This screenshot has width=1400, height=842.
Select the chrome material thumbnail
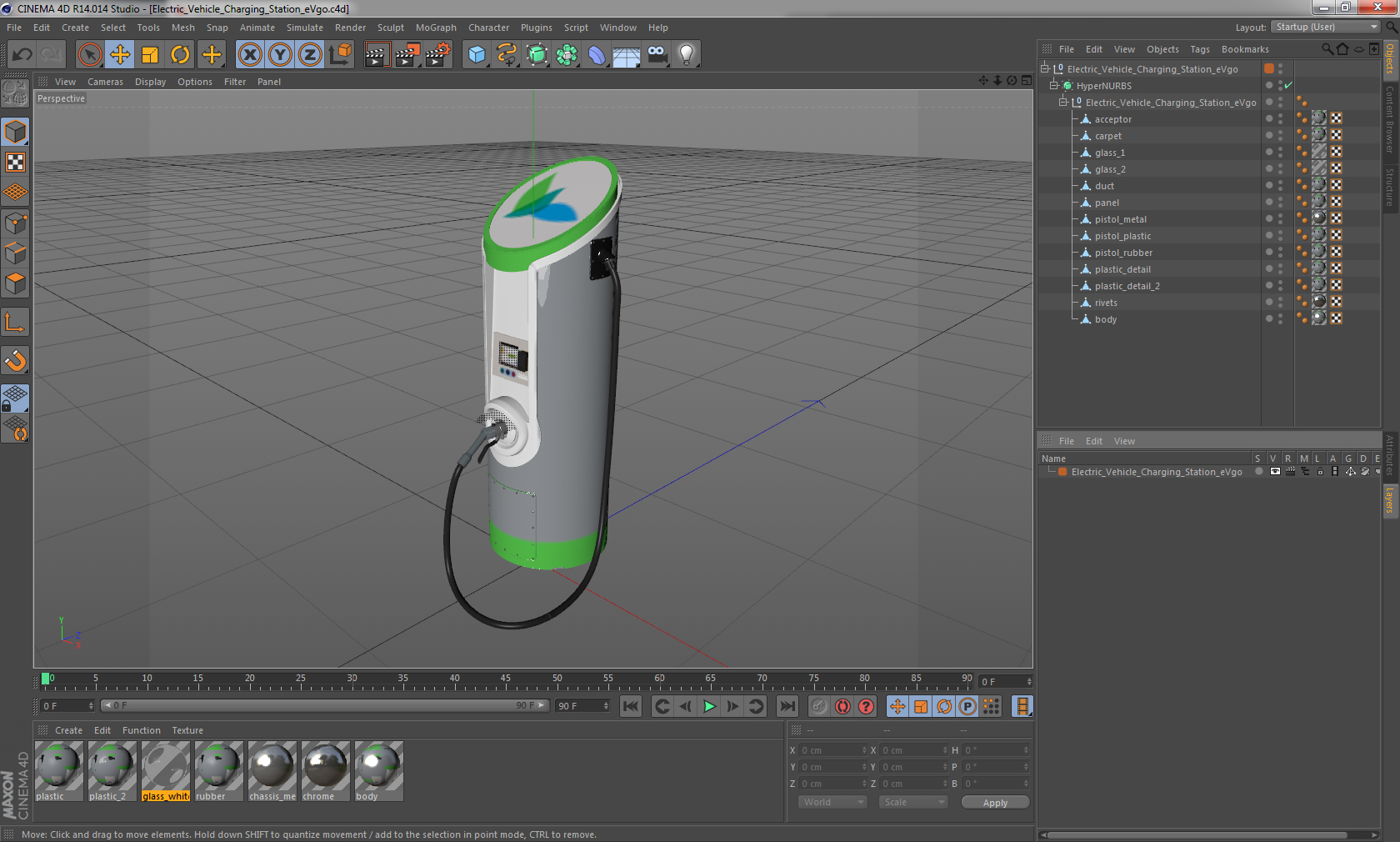(325, 772)
